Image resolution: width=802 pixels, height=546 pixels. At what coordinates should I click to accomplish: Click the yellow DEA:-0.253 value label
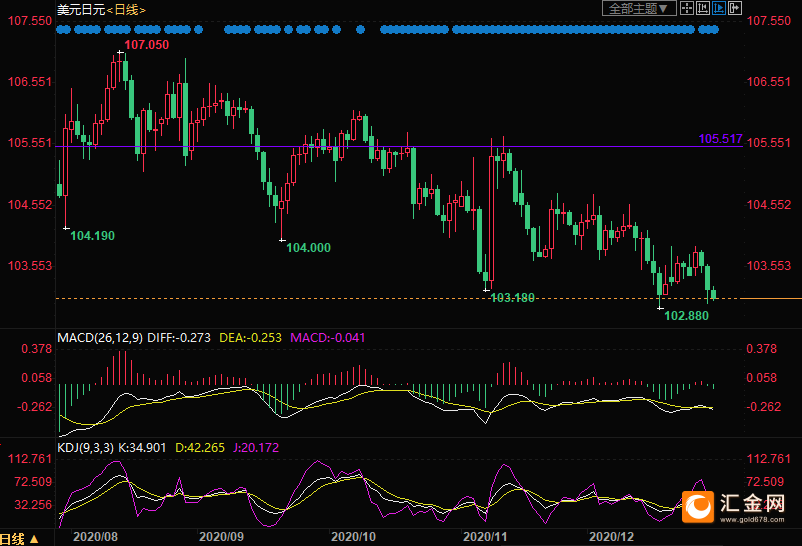pos(250,338)
